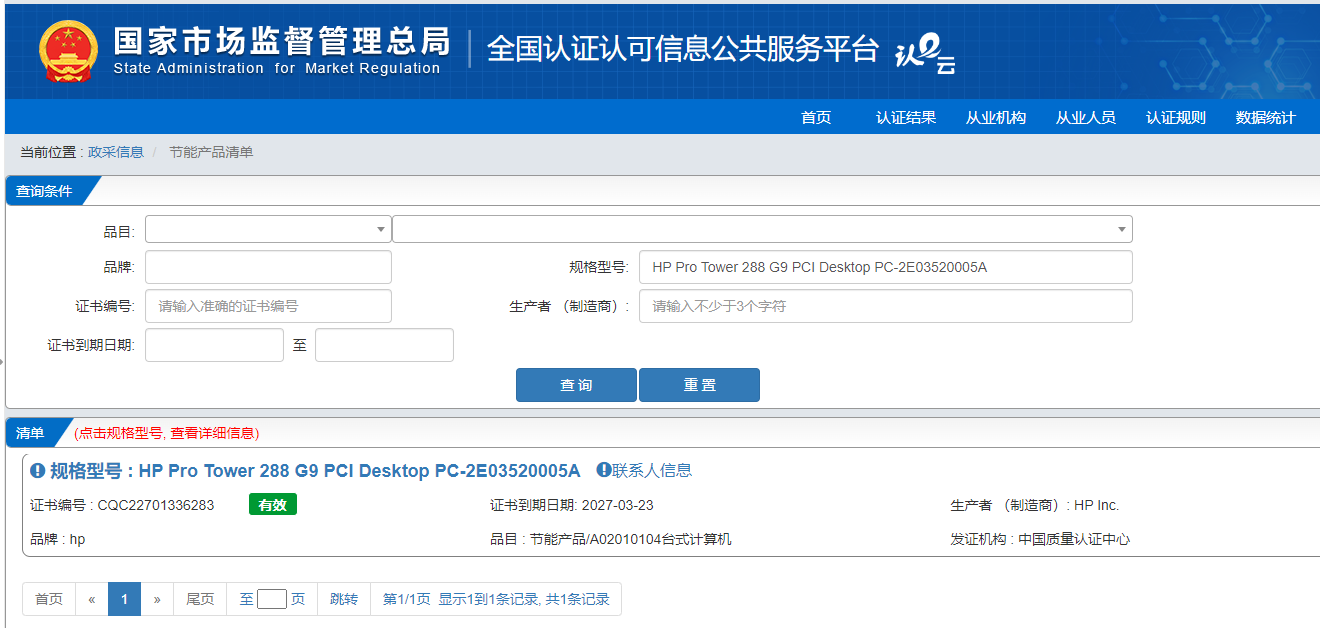The width and height of the screenshot is (1320, 628).
Task: Open the 认证结果 navigation menu
Action: pyautogui.click(x=906, y=118)
